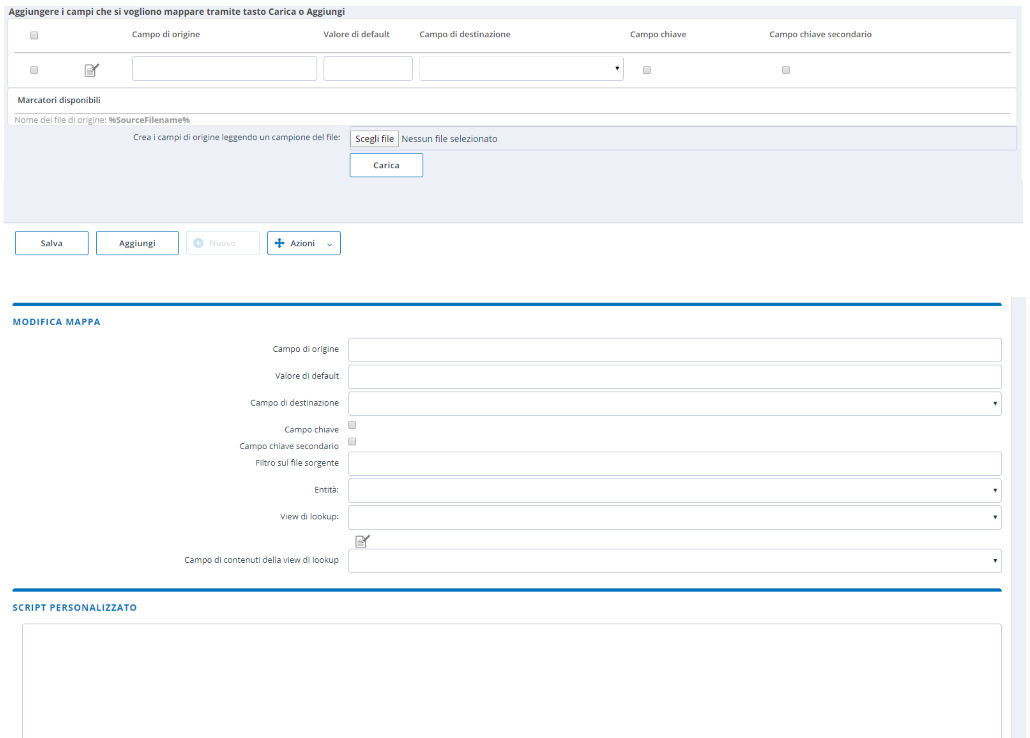The width and height of the screenshot is (1030, 738).
Task: Click inside the Script Personalizzato text area
Action: [x=512, y=680]
